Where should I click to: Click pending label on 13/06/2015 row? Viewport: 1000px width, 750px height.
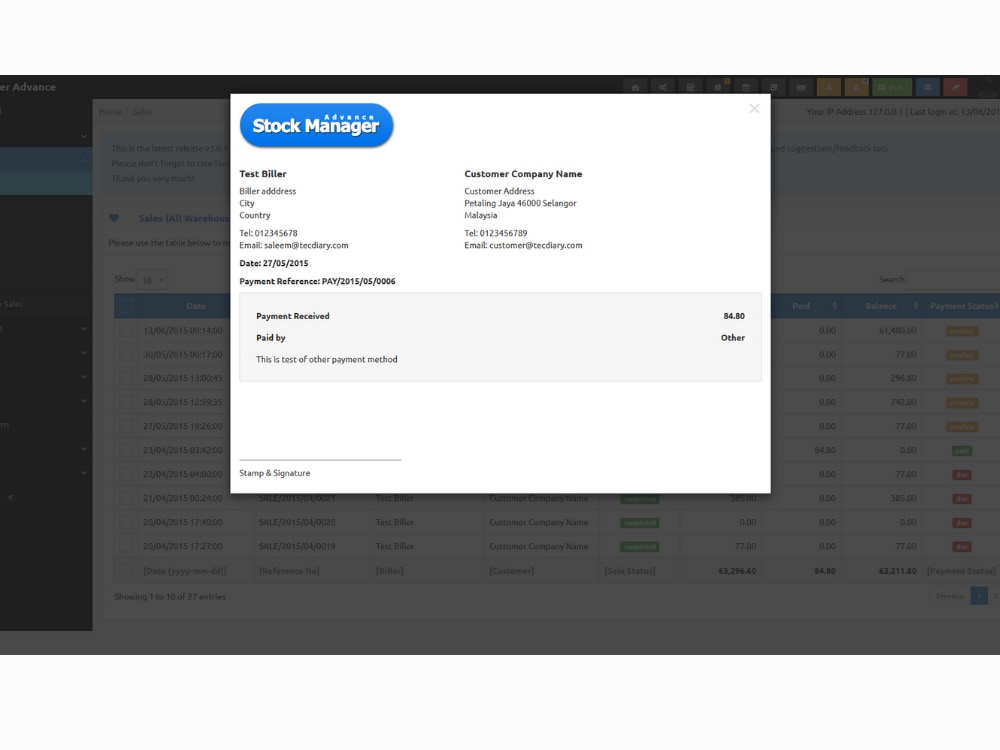pyautogui.click(x=962, y=331)
